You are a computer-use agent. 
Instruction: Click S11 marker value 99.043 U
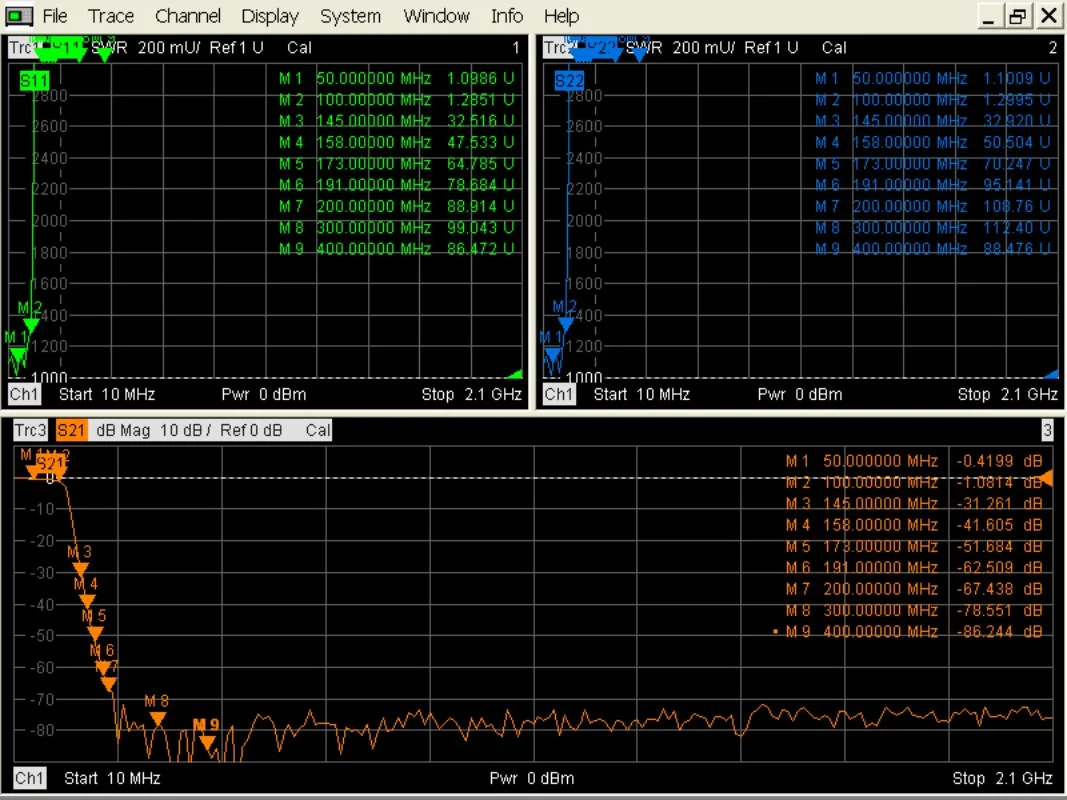tap(480, 227)
